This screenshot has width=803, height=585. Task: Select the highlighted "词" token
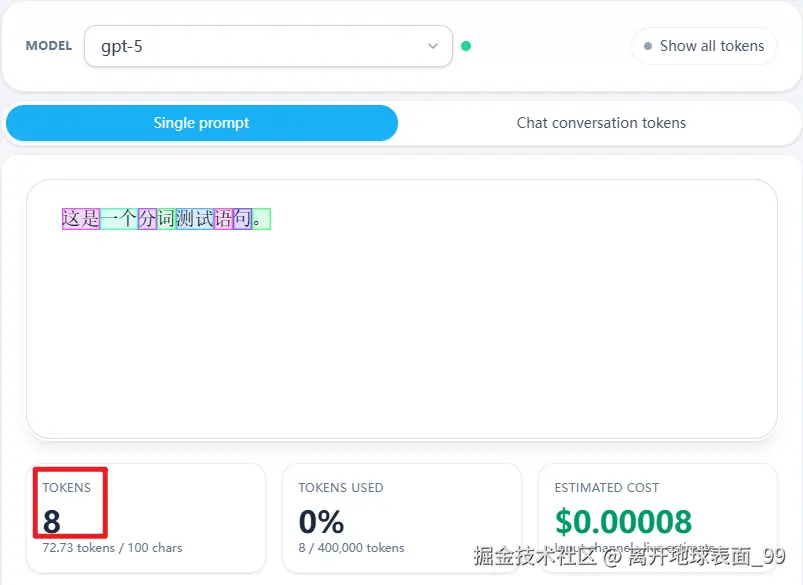167,219
